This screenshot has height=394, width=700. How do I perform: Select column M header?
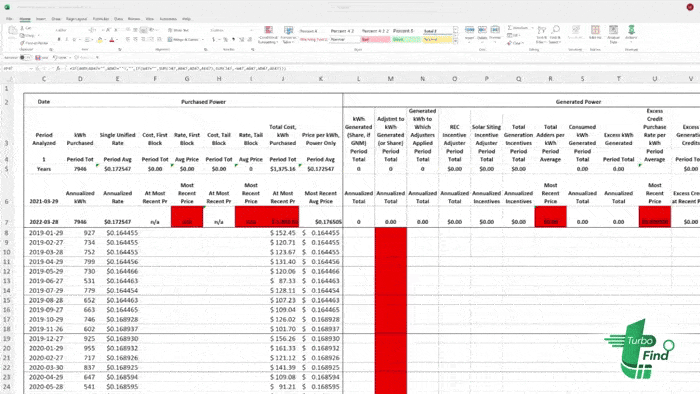click(x=391, y=79)
